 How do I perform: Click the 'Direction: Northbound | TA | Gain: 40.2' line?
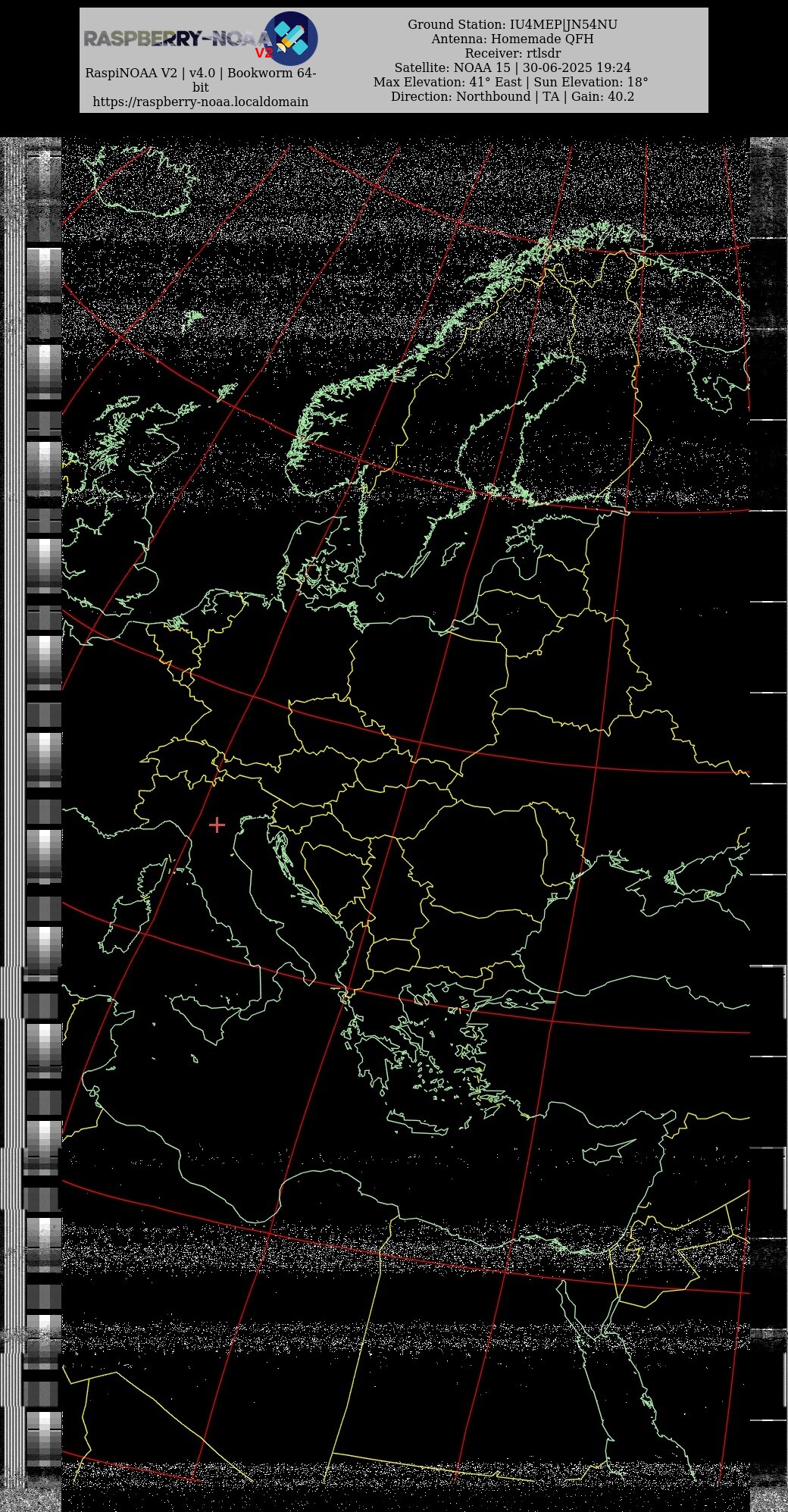513,97
